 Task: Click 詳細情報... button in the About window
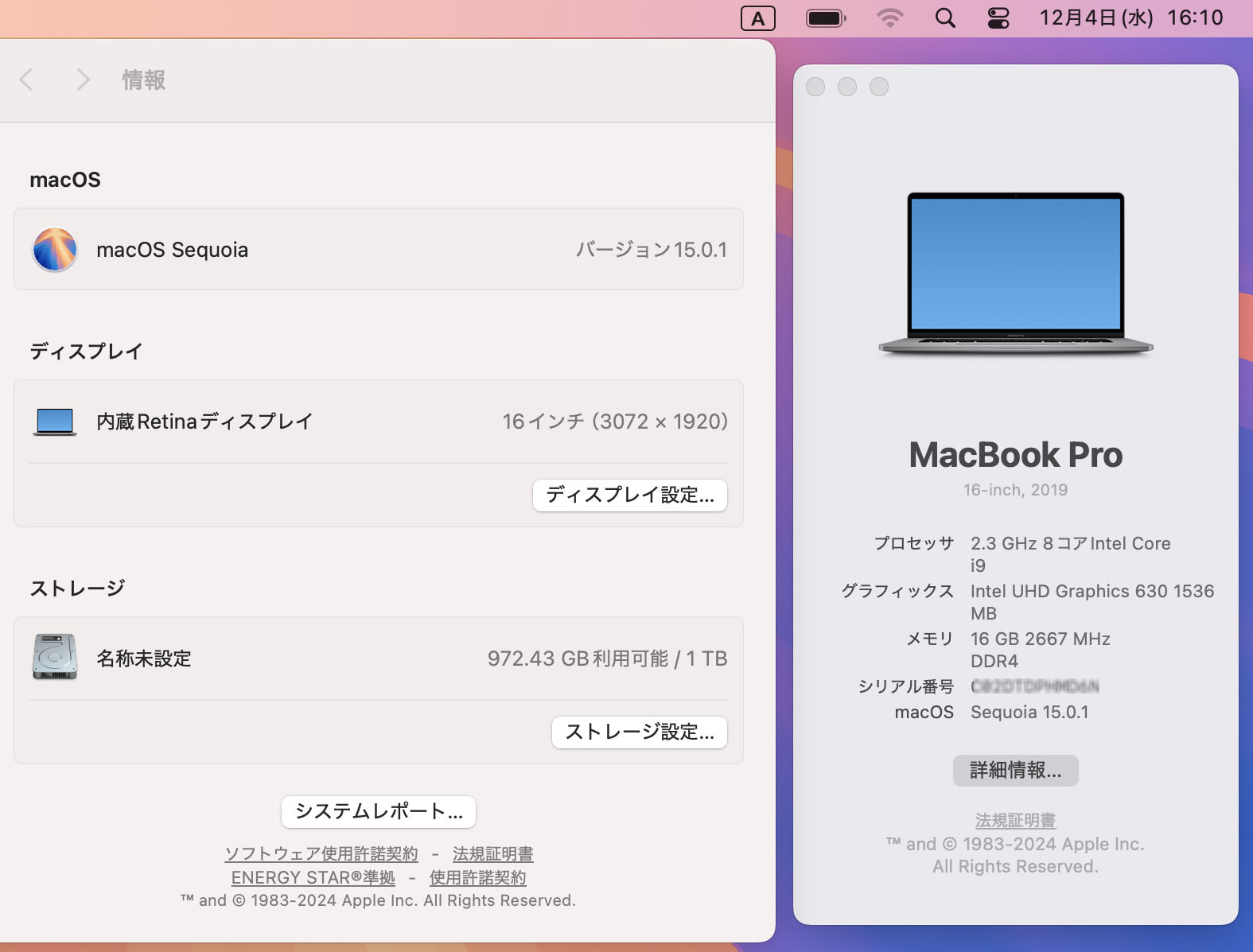1016,771
